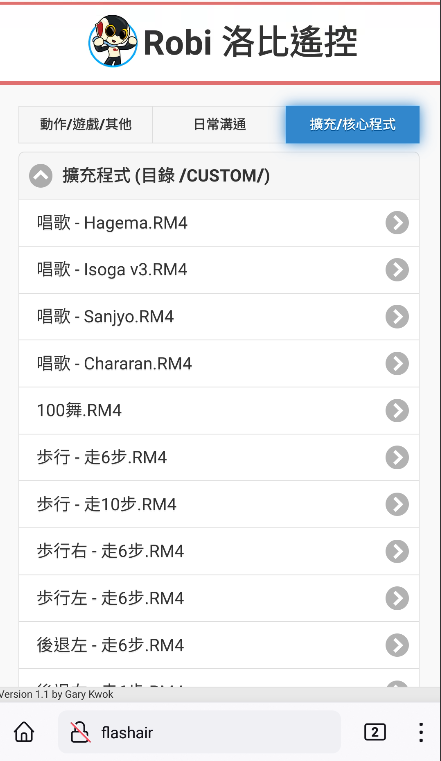Run 唱歌 - Sanjyo.RM4 program
The width and height of the screenshot is (441, 761).
(219, 316)
